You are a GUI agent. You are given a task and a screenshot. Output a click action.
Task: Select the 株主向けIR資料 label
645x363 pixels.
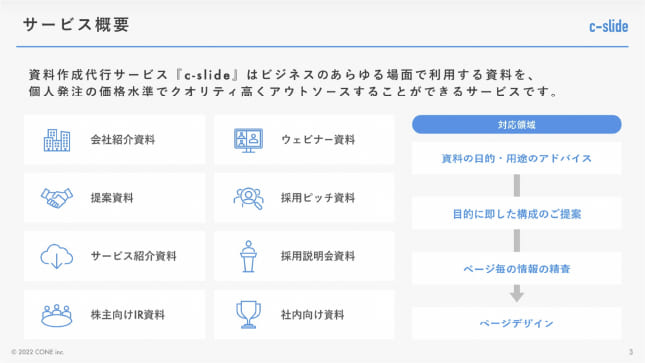[128, 315]
